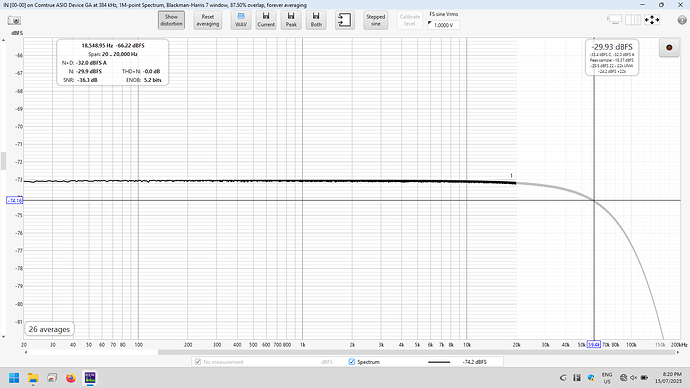This screenshot has height=388, width=690.
Task: Click the horizontal frequency scrollbar thumb
Action: [x=416, y=352]
